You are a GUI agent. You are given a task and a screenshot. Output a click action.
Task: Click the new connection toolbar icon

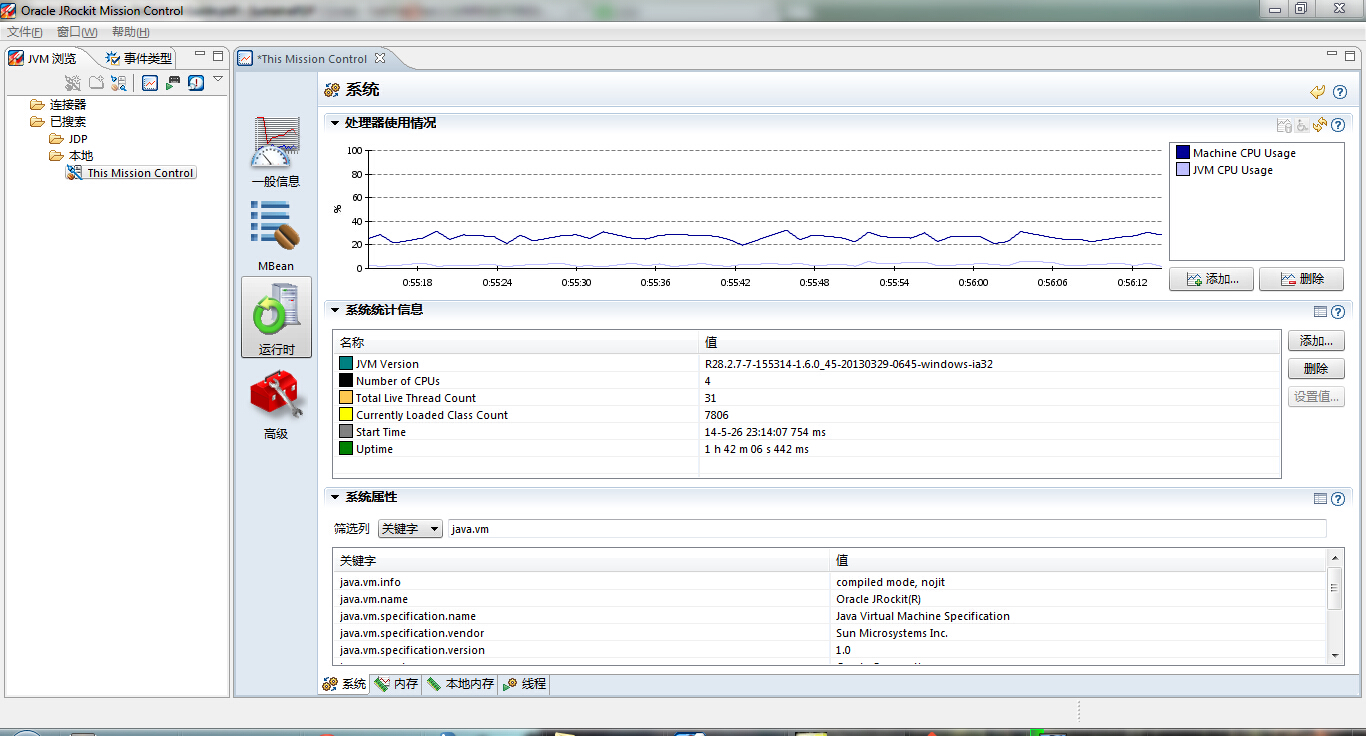(x=73, y=83)
